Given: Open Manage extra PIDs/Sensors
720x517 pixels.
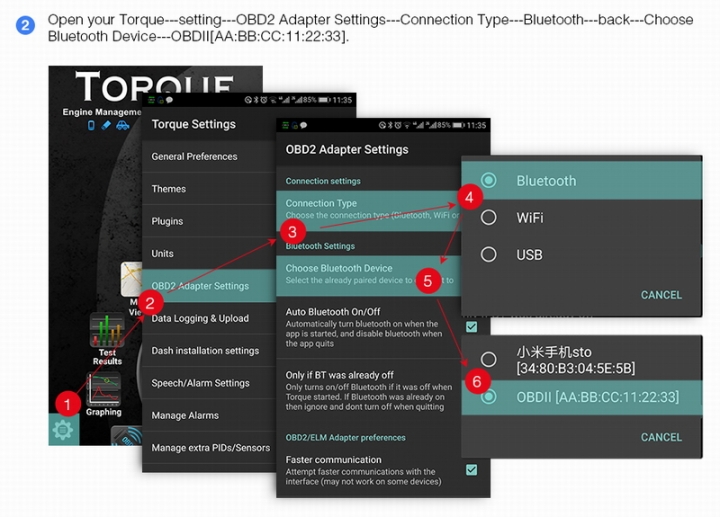Looking at the screenshot, I should tap(209, 448).
